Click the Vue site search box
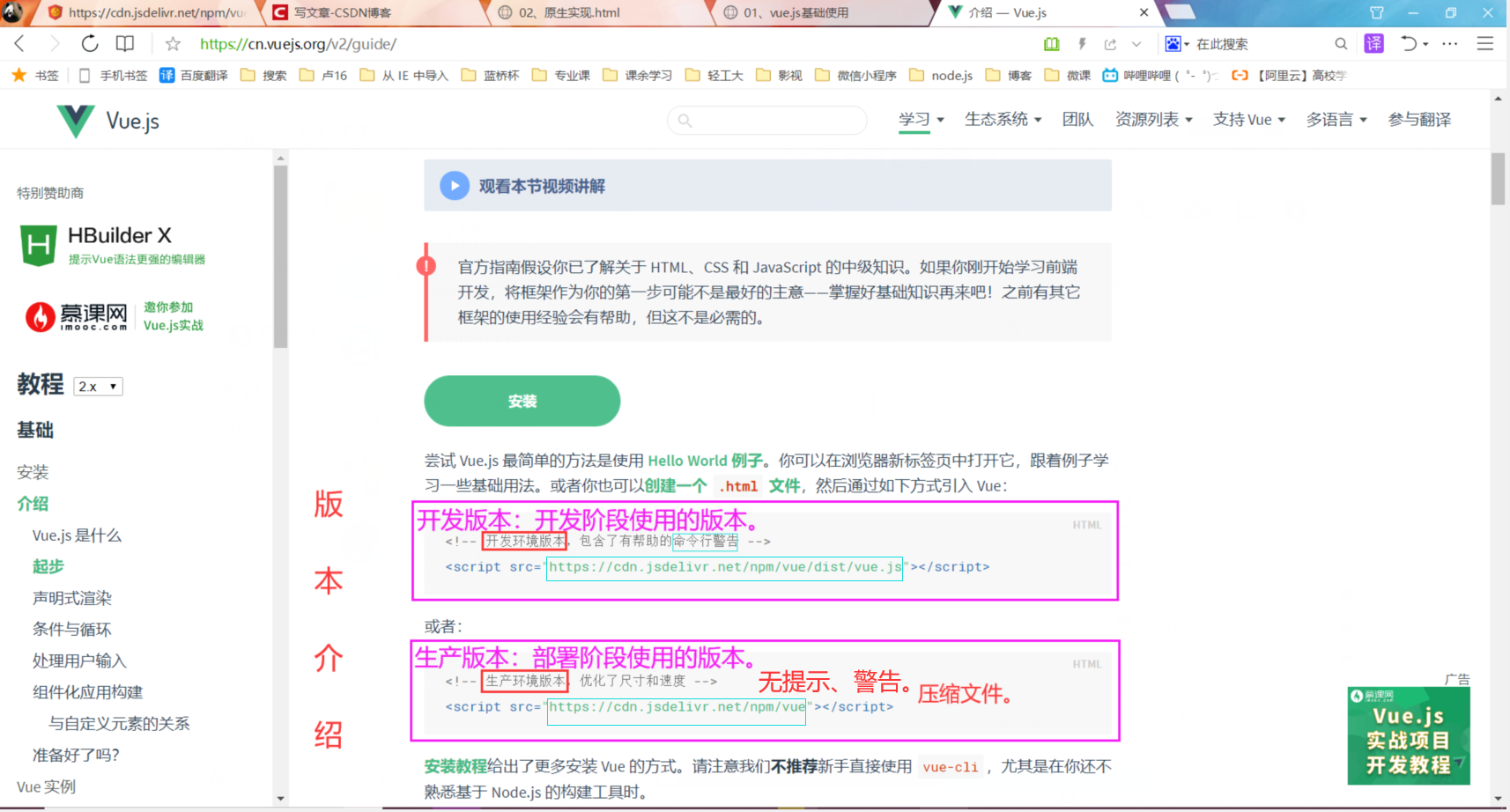This screenshot has height=812, width=1510. click(x=767, y=121)
